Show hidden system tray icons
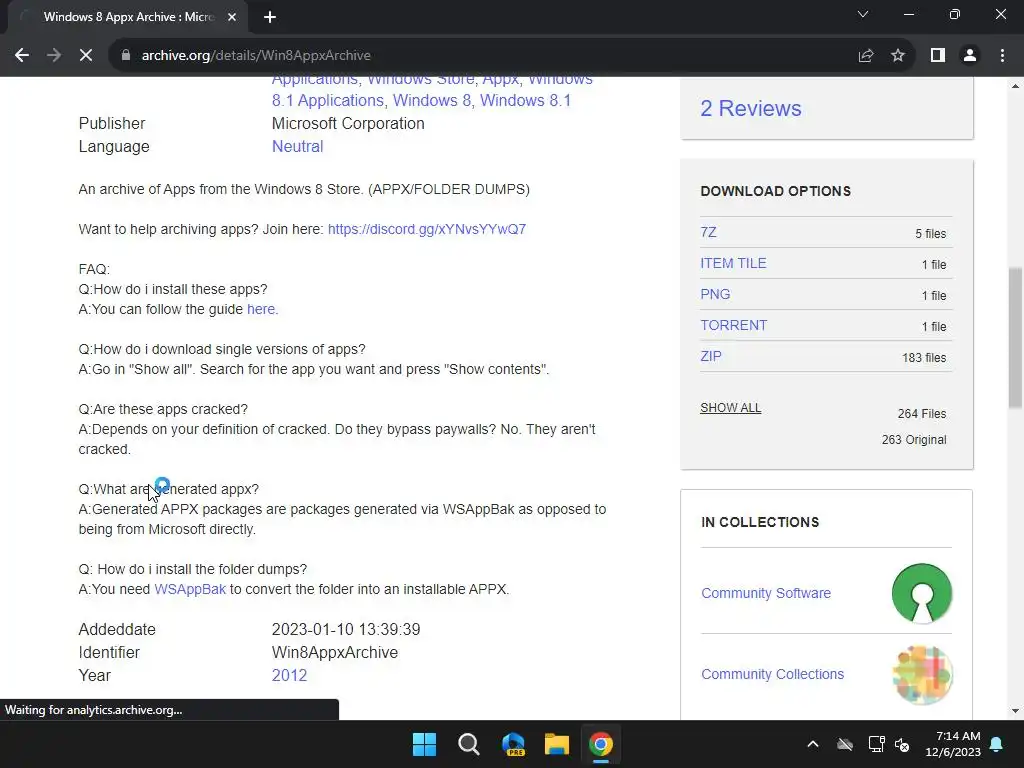 click(x=813, y=744)
